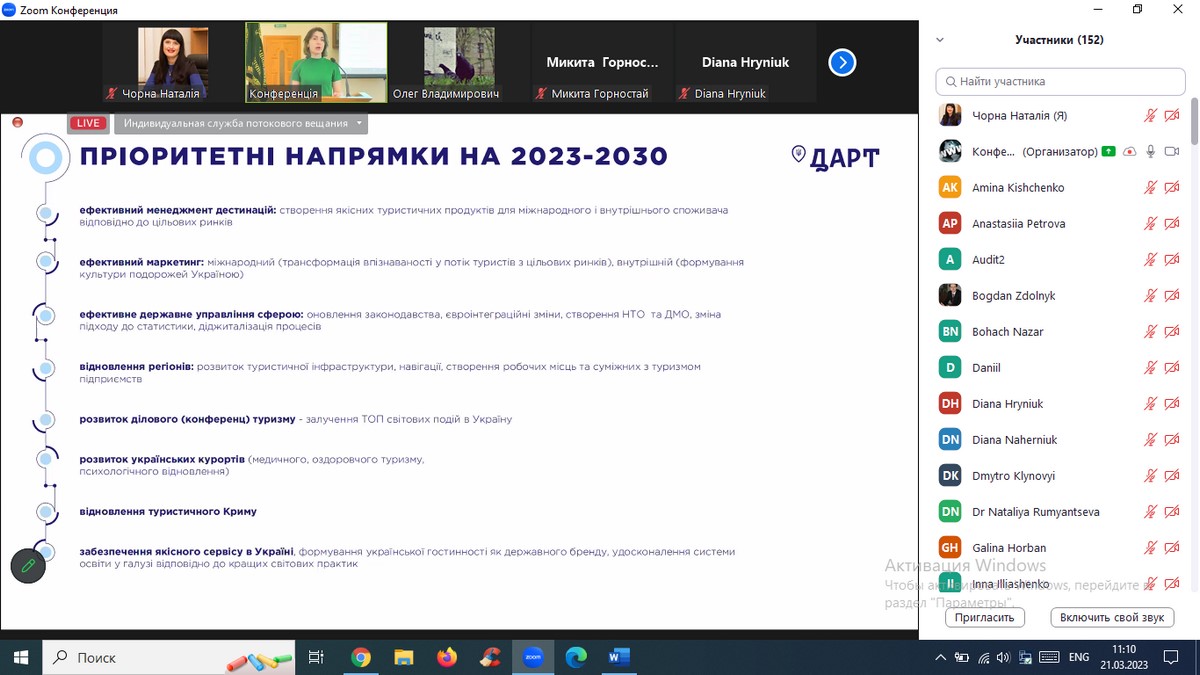Toggle the organizer's microphone icon

click(1151, 152)
